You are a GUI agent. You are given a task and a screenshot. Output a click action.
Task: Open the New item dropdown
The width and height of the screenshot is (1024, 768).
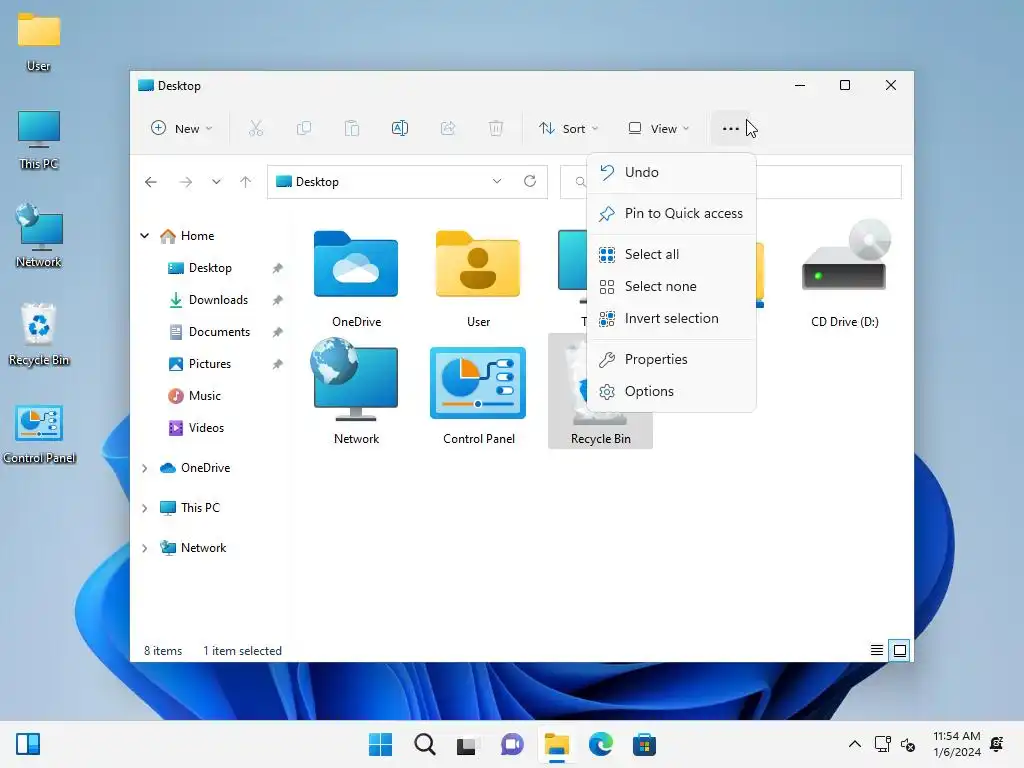pos(182,129)
